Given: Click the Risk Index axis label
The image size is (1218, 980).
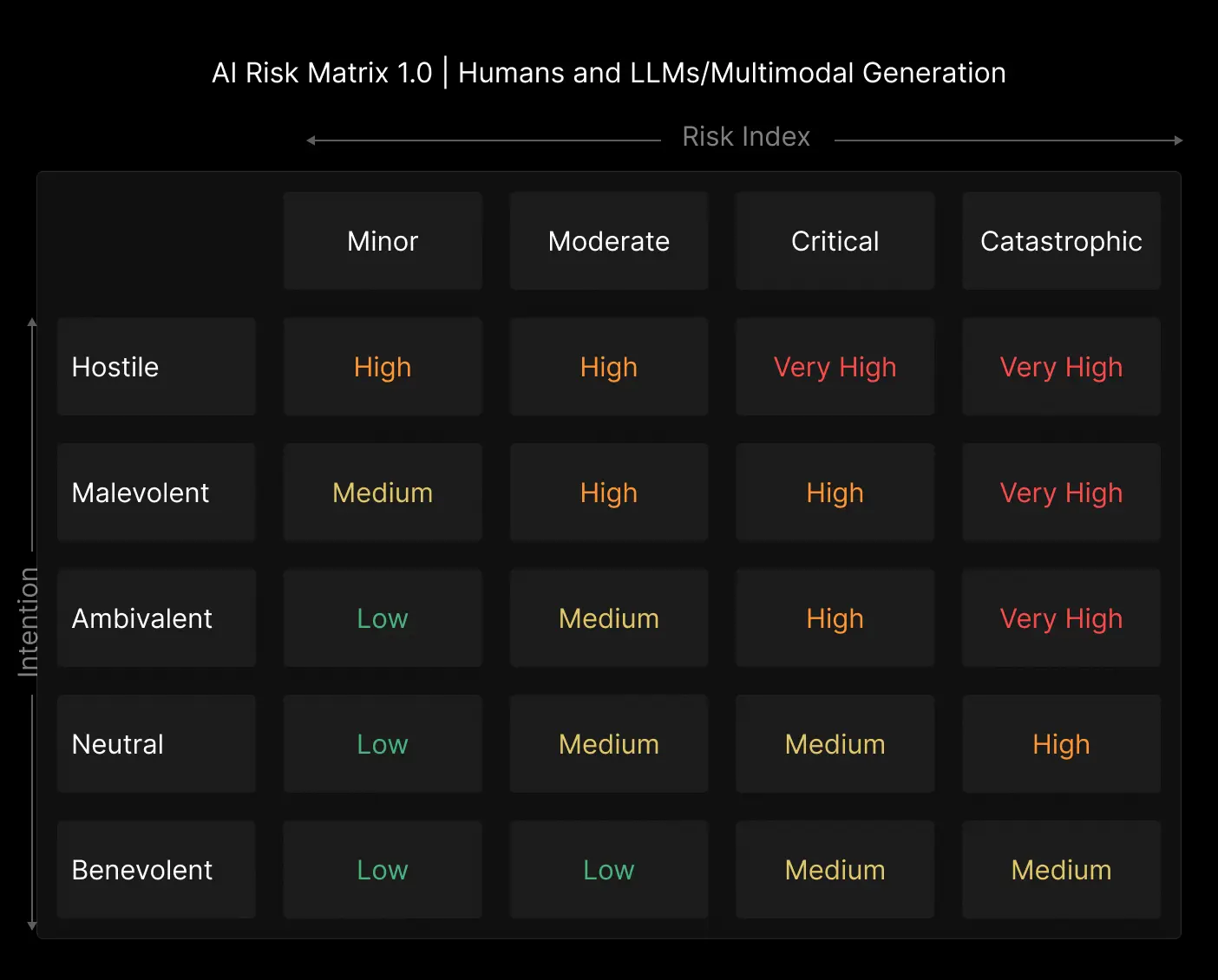Looking at the screenshot, I should tap(746, 137).
